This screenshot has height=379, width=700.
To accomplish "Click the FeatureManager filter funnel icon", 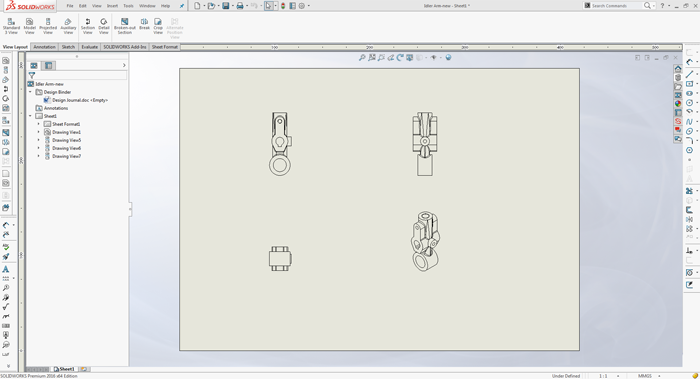I will (32, 75).
